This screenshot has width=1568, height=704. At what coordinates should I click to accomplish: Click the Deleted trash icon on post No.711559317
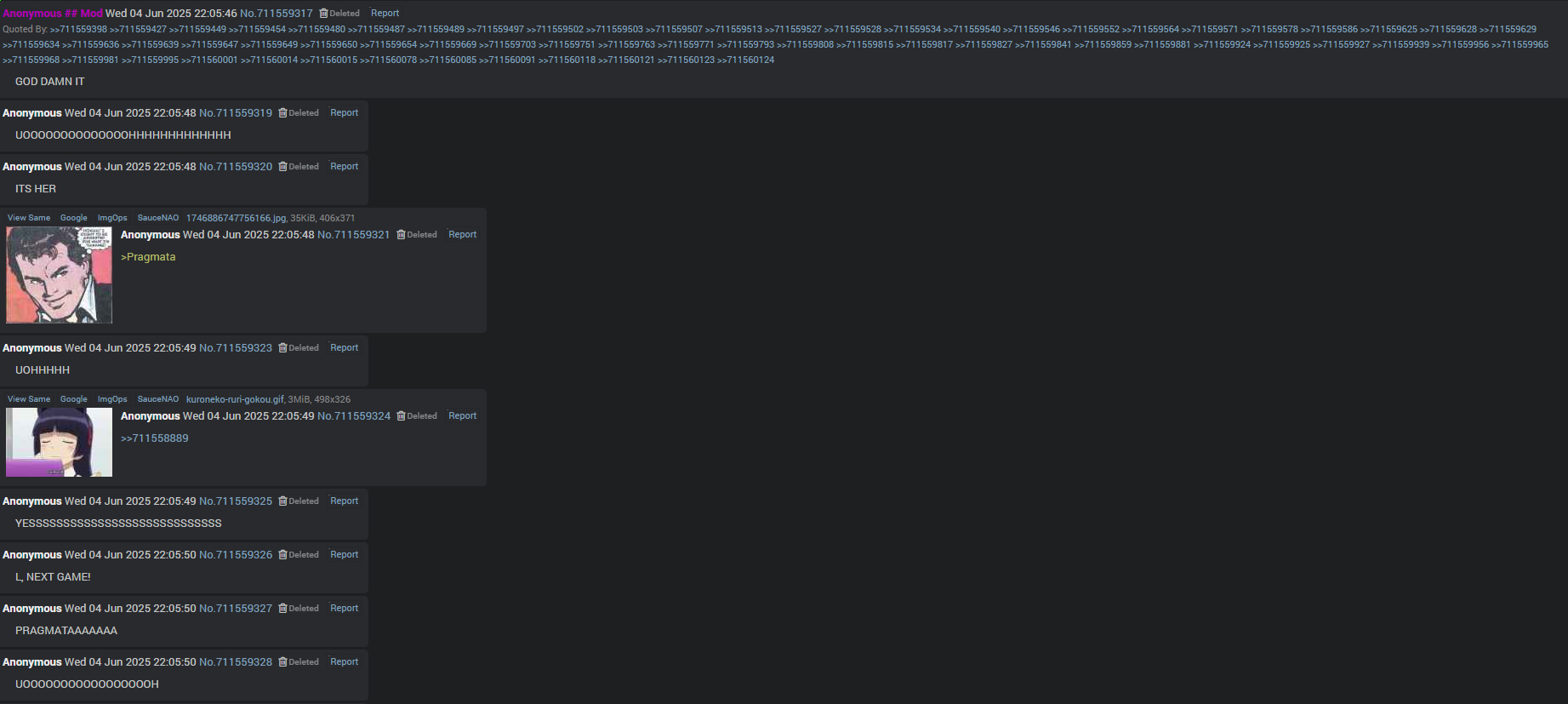323,14
